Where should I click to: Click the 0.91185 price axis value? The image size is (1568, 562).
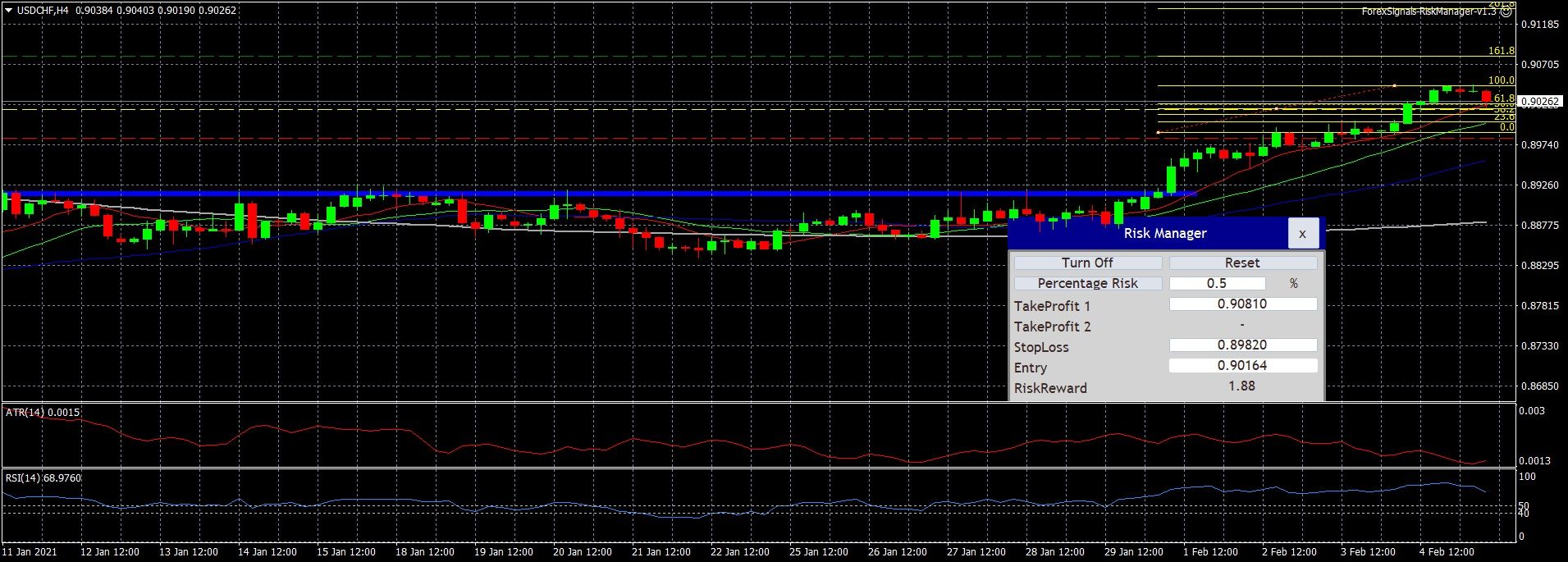[x=1540, y=25]
